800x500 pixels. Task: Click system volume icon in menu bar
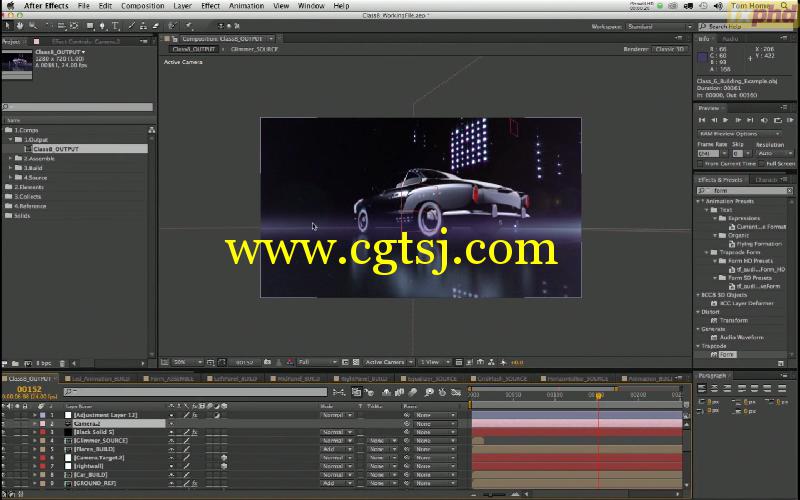(718, 6)
